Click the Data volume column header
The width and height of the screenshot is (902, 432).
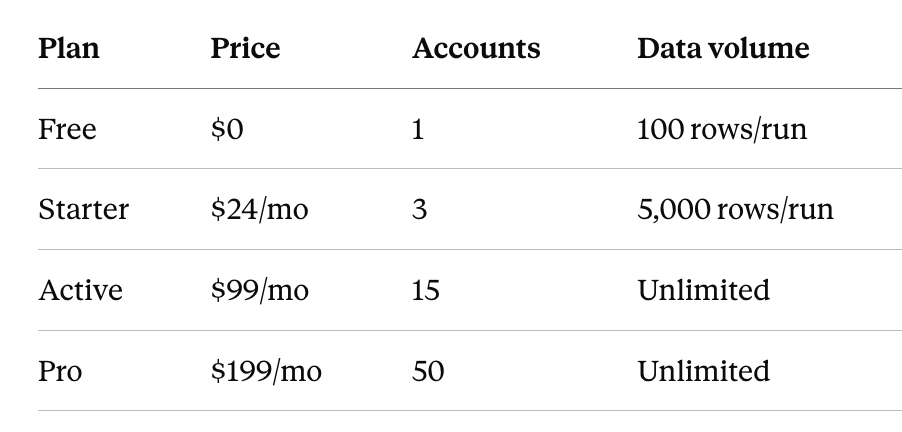(x=723, y=48)
